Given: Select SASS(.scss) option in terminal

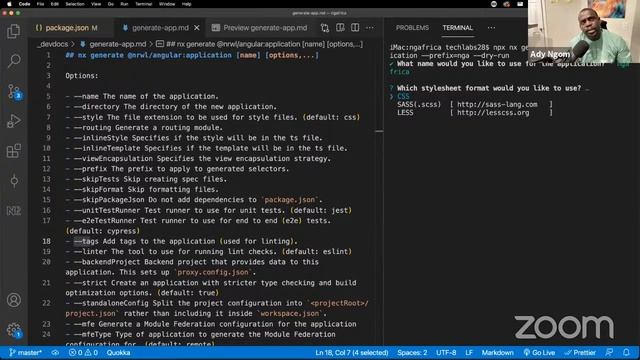Looking at the screenshot, I should [419, 104].
